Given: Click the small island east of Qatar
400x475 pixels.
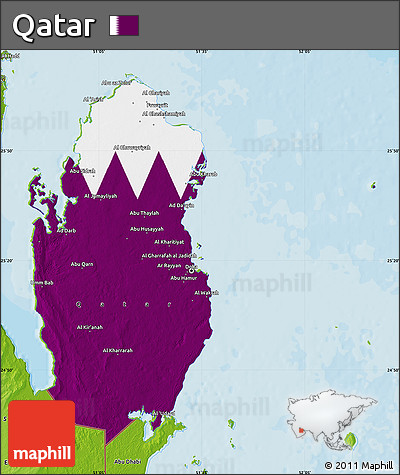Looking at the screenshot, I should tap(374, 185).
